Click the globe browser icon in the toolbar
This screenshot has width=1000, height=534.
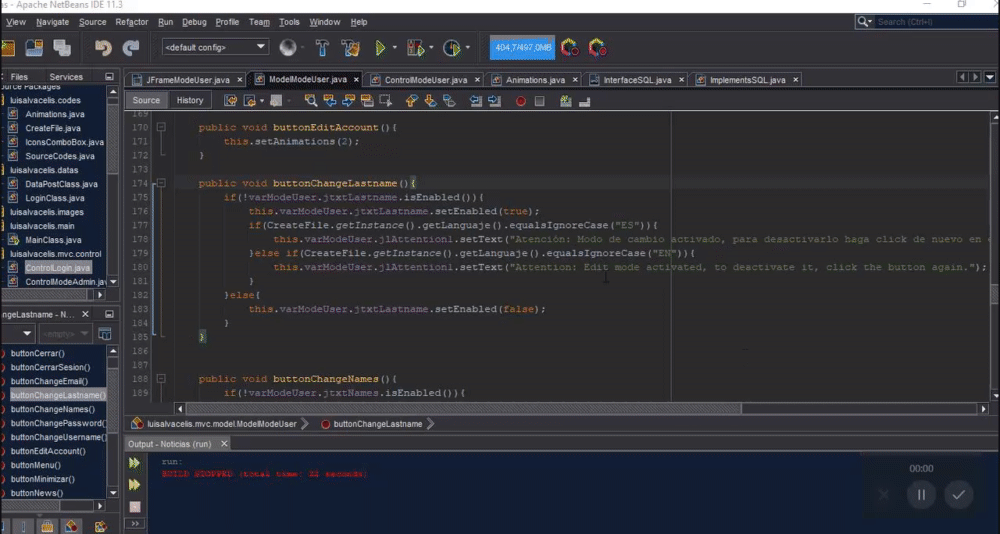(289, 47)
